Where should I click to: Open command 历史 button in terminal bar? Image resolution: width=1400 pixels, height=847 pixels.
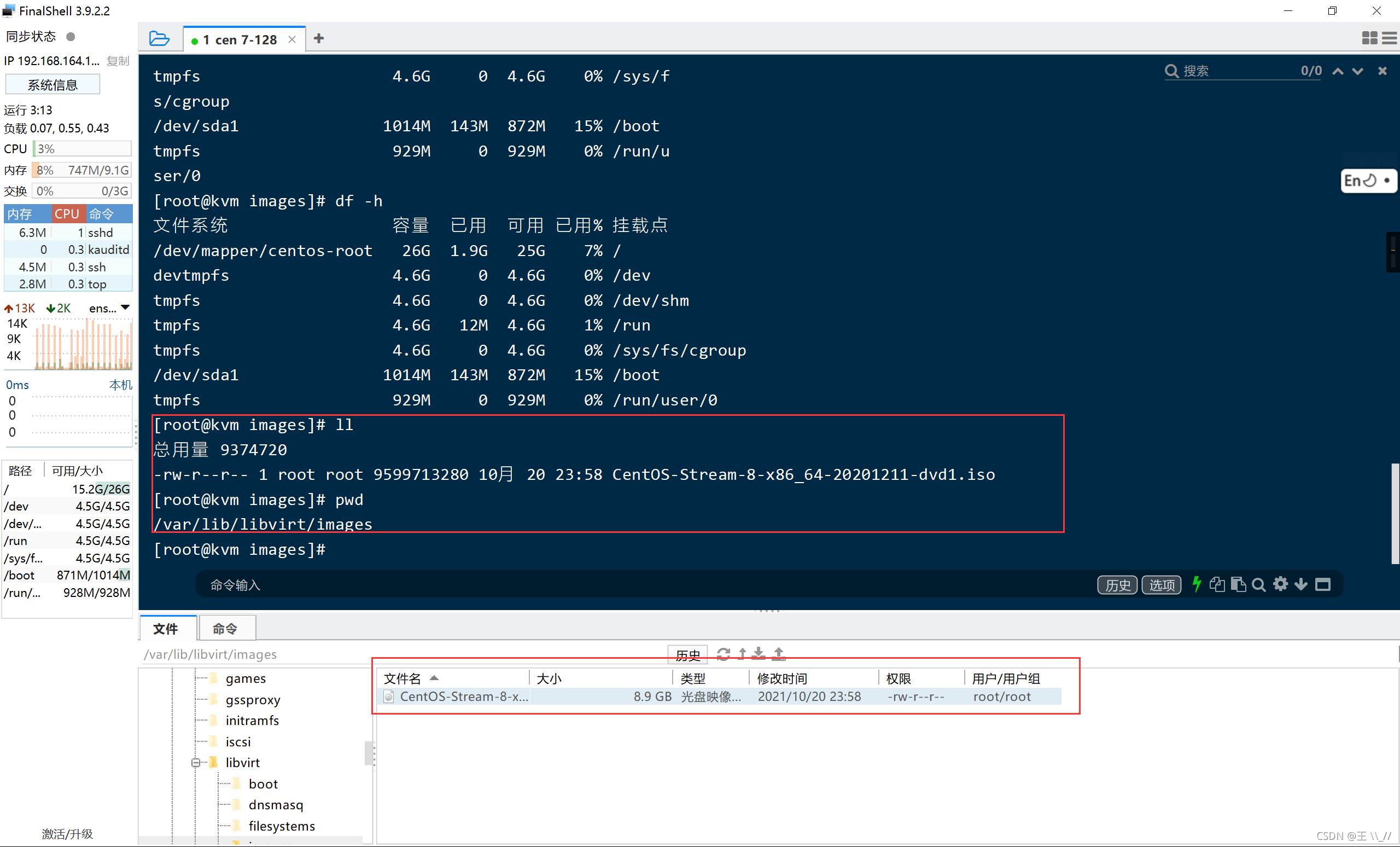point(1117,584)
